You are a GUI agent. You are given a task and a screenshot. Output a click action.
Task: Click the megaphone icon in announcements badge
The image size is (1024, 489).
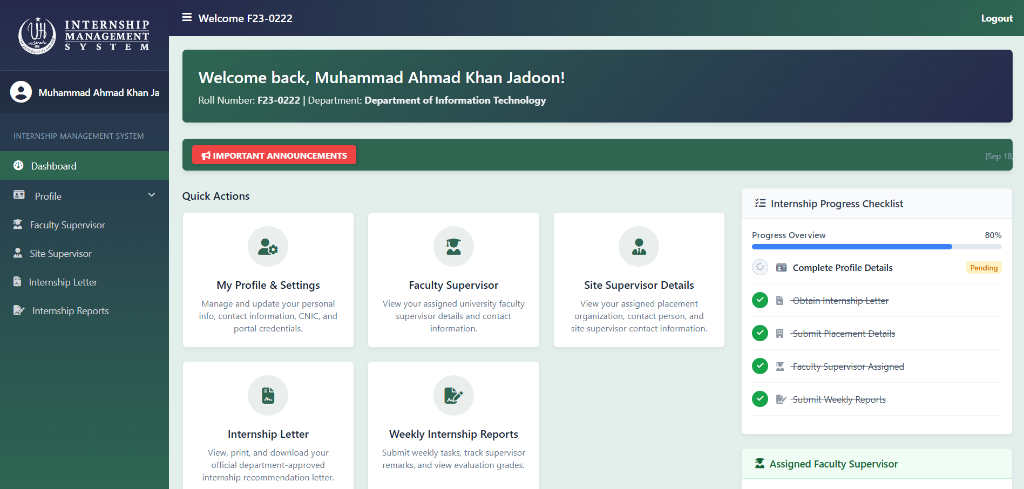coord(206,156)
